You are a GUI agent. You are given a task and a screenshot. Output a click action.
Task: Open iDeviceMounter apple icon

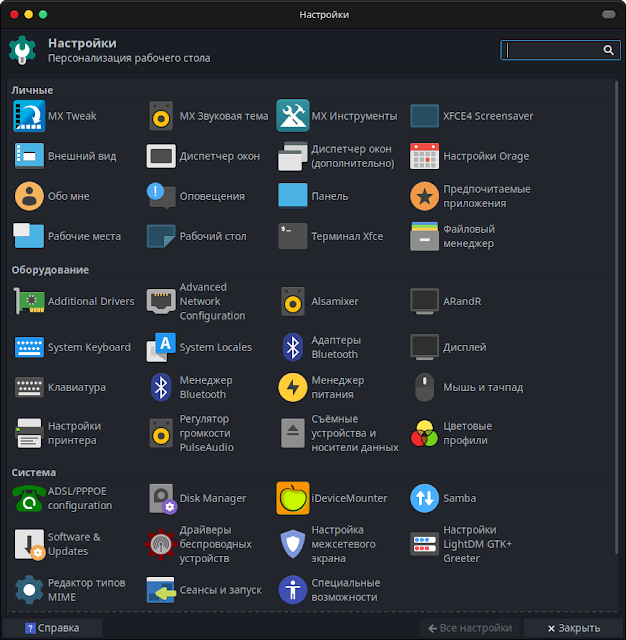click(x=293, y=498)
